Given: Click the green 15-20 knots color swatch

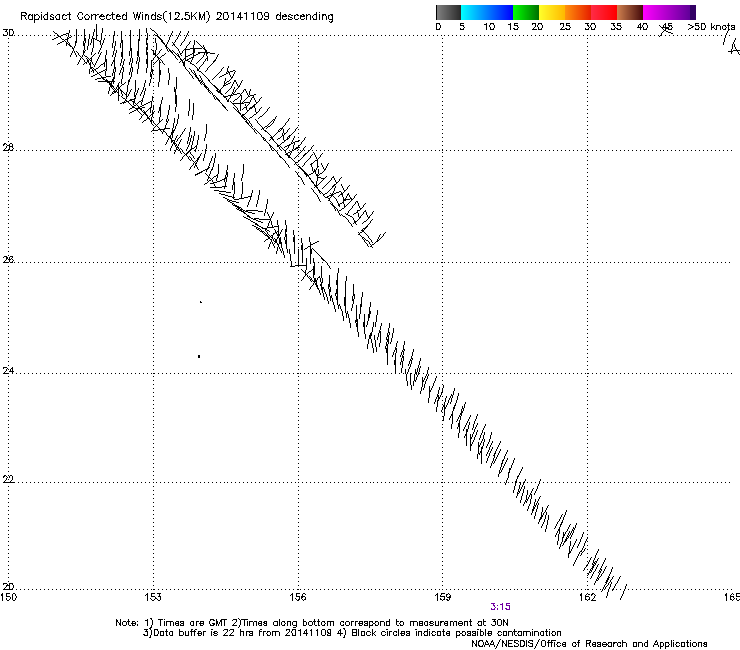Looking at the screenshot, I should (526, 12).
